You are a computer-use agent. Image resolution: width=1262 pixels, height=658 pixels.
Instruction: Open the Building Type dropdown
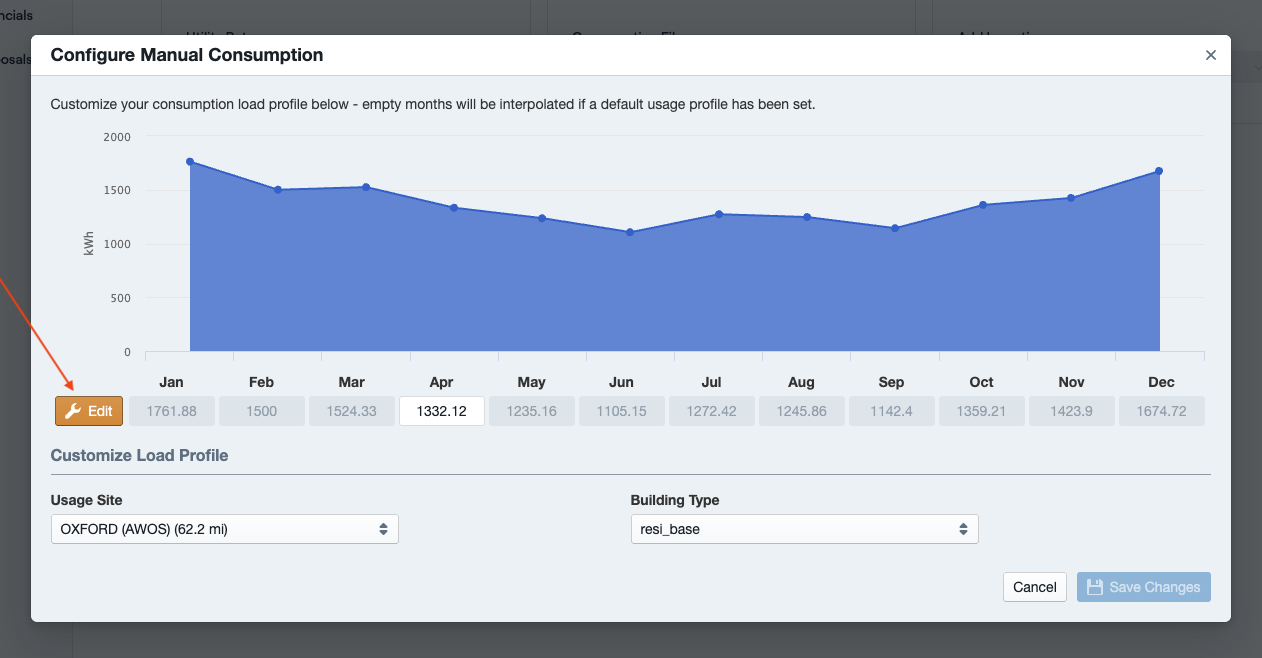point(804,529)
